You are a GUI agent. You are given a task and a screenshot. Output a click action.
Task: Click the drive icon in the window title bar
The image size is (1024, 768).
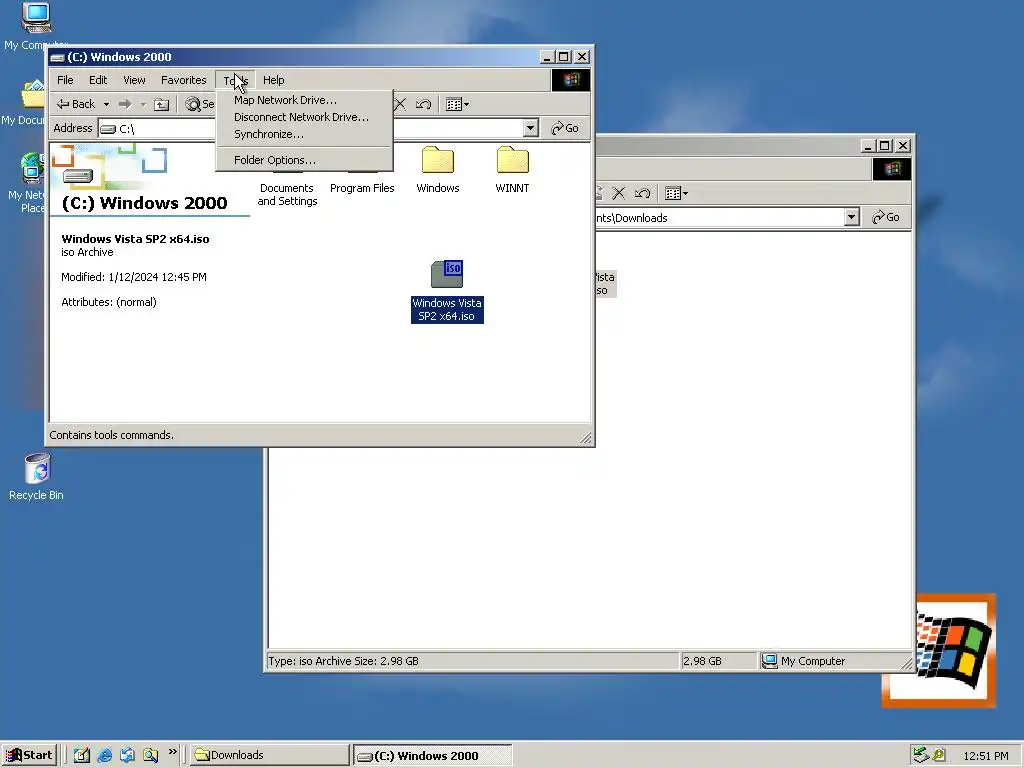click(x=57, y=57)
